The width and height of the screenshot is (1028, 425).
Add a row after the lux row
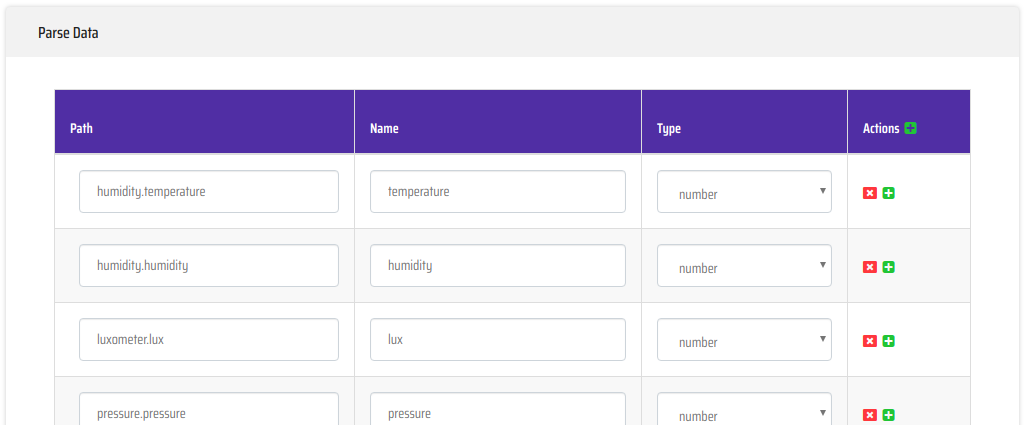coord(888,341)
